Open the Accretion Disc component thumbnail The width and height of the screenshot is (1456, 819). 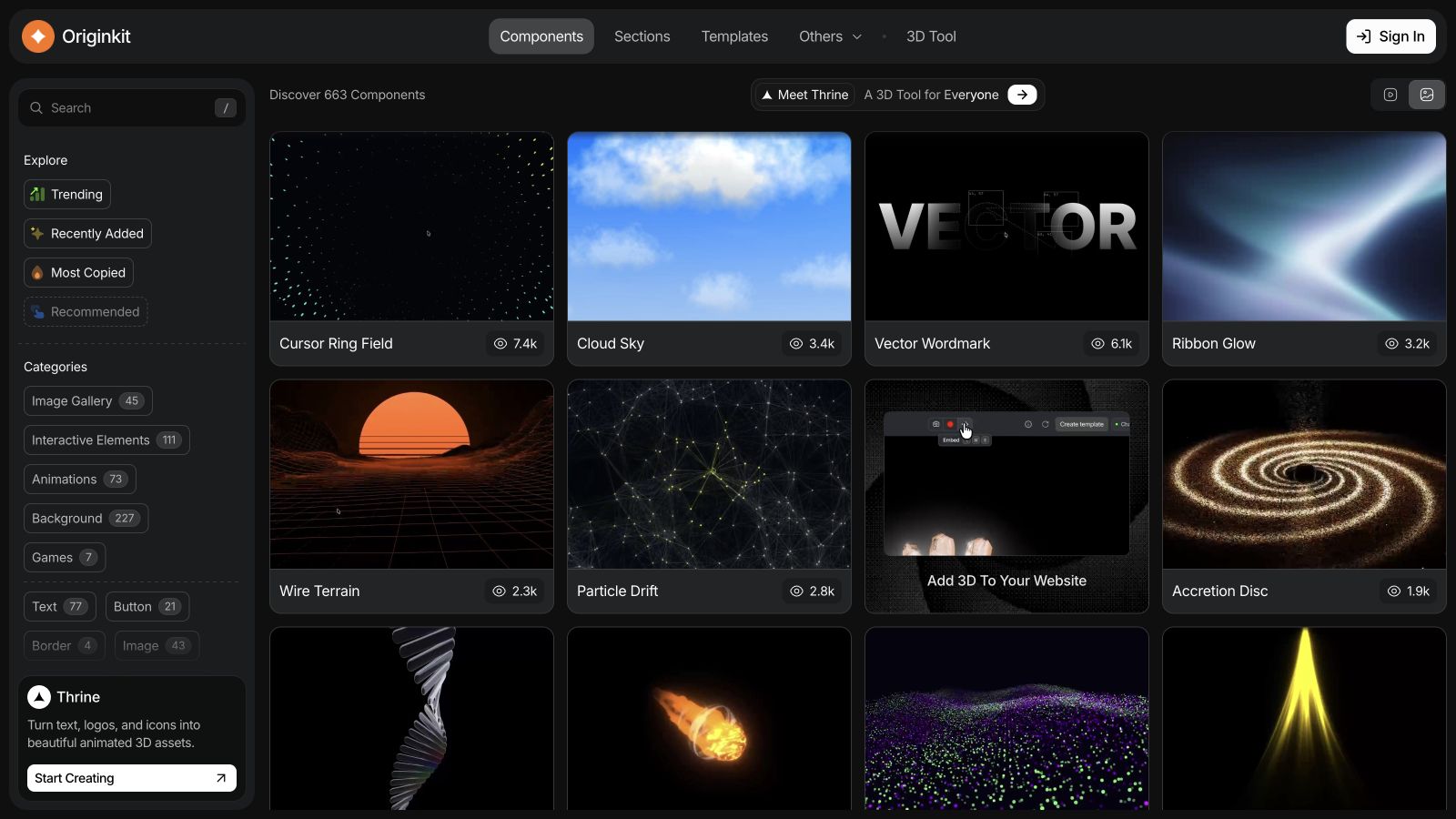point(1304,474)
